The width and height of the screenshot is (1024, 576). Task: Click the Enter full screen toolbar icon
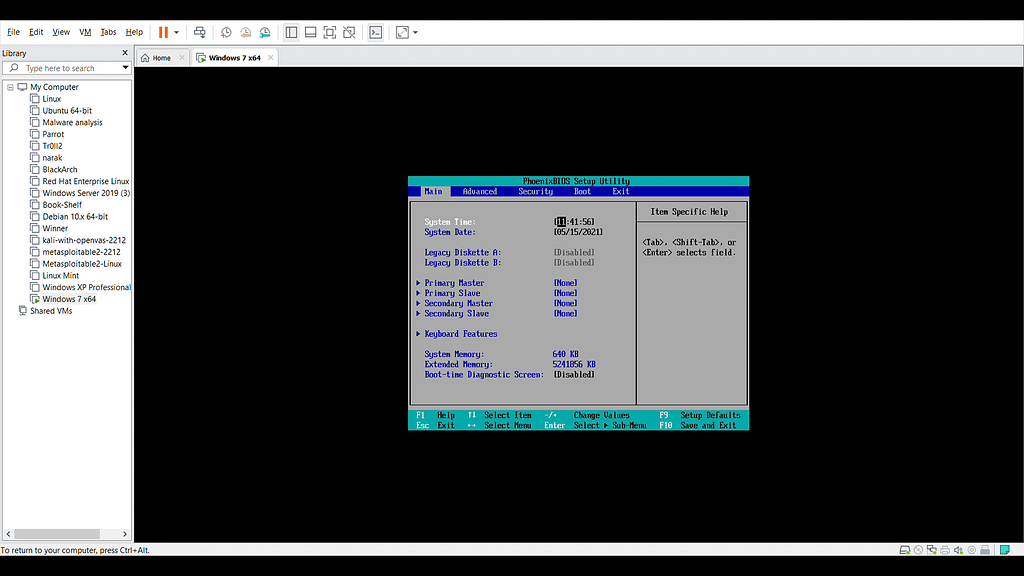(x=330, y=32)
